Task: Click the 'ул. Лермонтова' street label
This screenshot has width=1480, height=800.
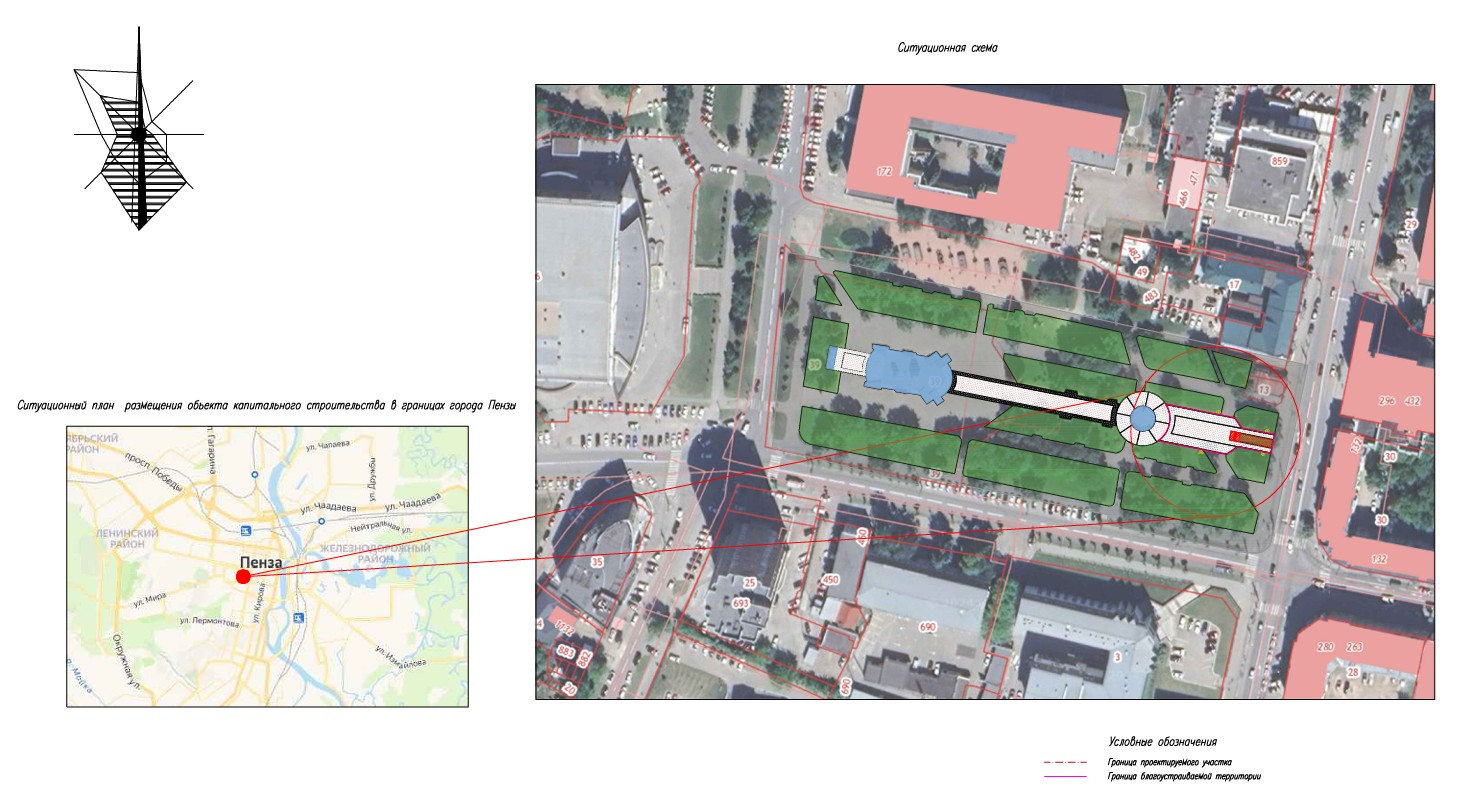Action: (209, 621)
